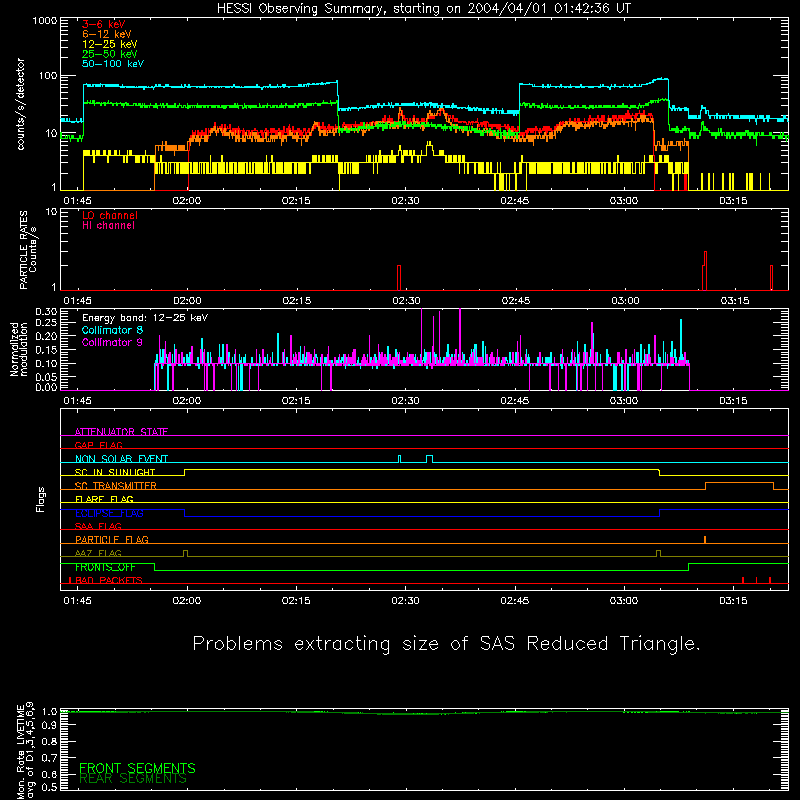Select the REAR SEGMENTS legend entry
The width and height of the screenshot is (800, 800).
point(133,779)
